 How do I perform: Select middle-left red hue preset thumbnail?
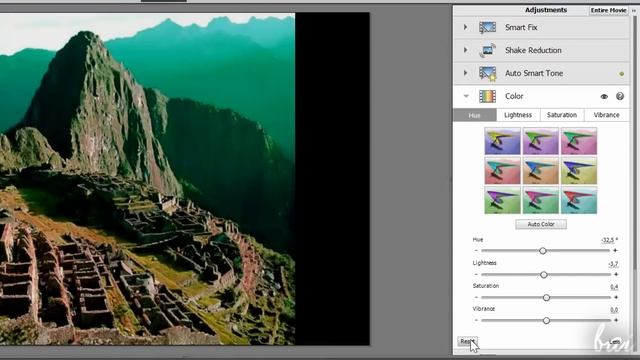(502, 171)
